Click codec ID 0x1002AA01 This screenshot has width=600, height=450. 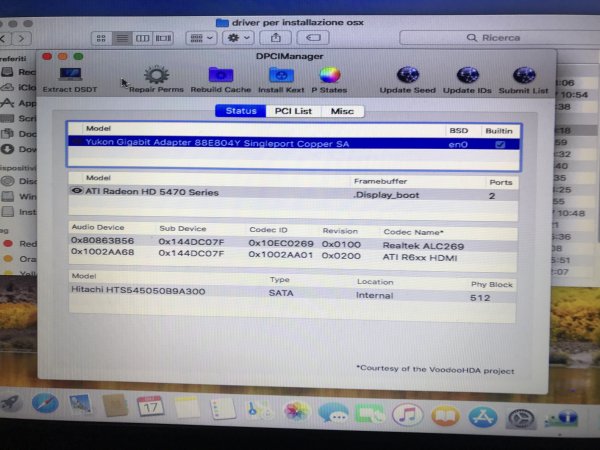pyautogui.click(x=281, y=255)
